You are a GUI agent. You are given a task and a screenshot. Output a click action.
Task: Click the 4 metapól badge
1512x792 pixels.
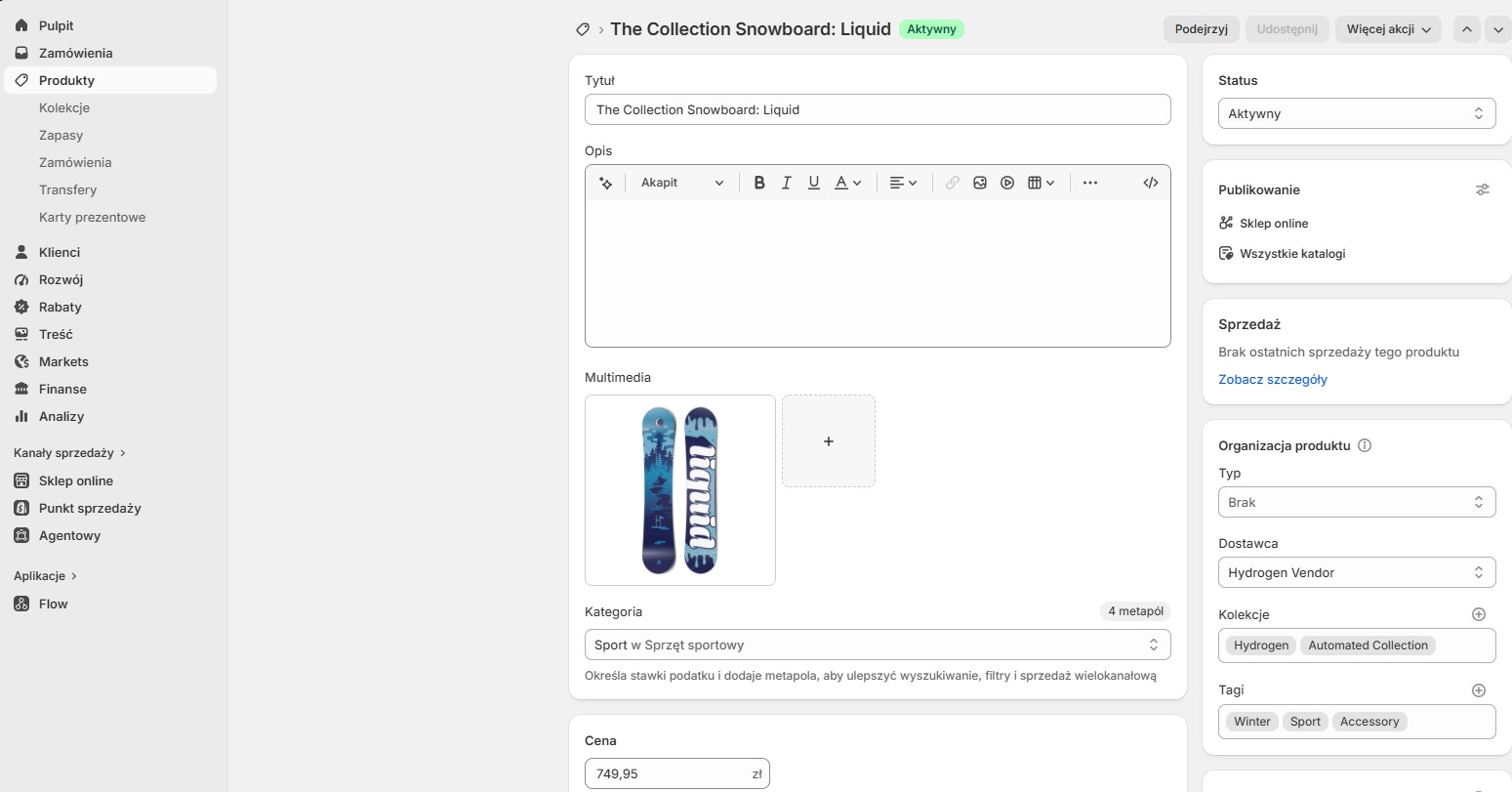click(1135, 611)
